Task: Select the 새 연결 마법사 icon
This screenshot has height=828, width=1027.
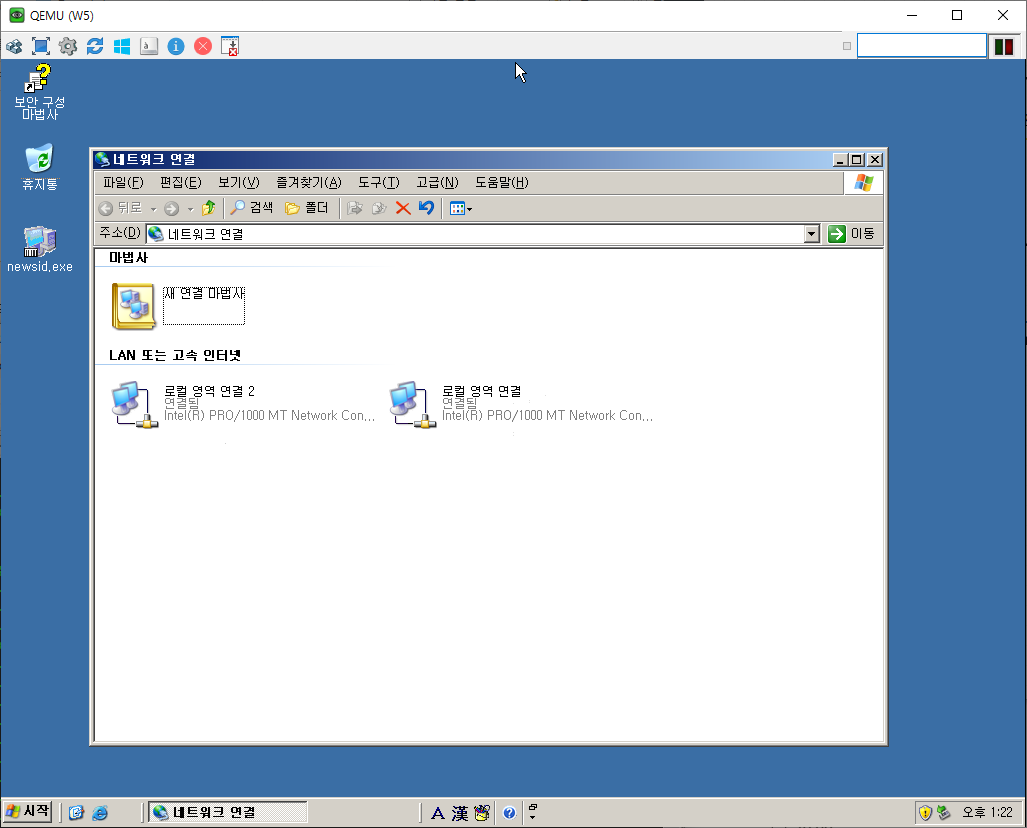Action: (x=133, y=306)
